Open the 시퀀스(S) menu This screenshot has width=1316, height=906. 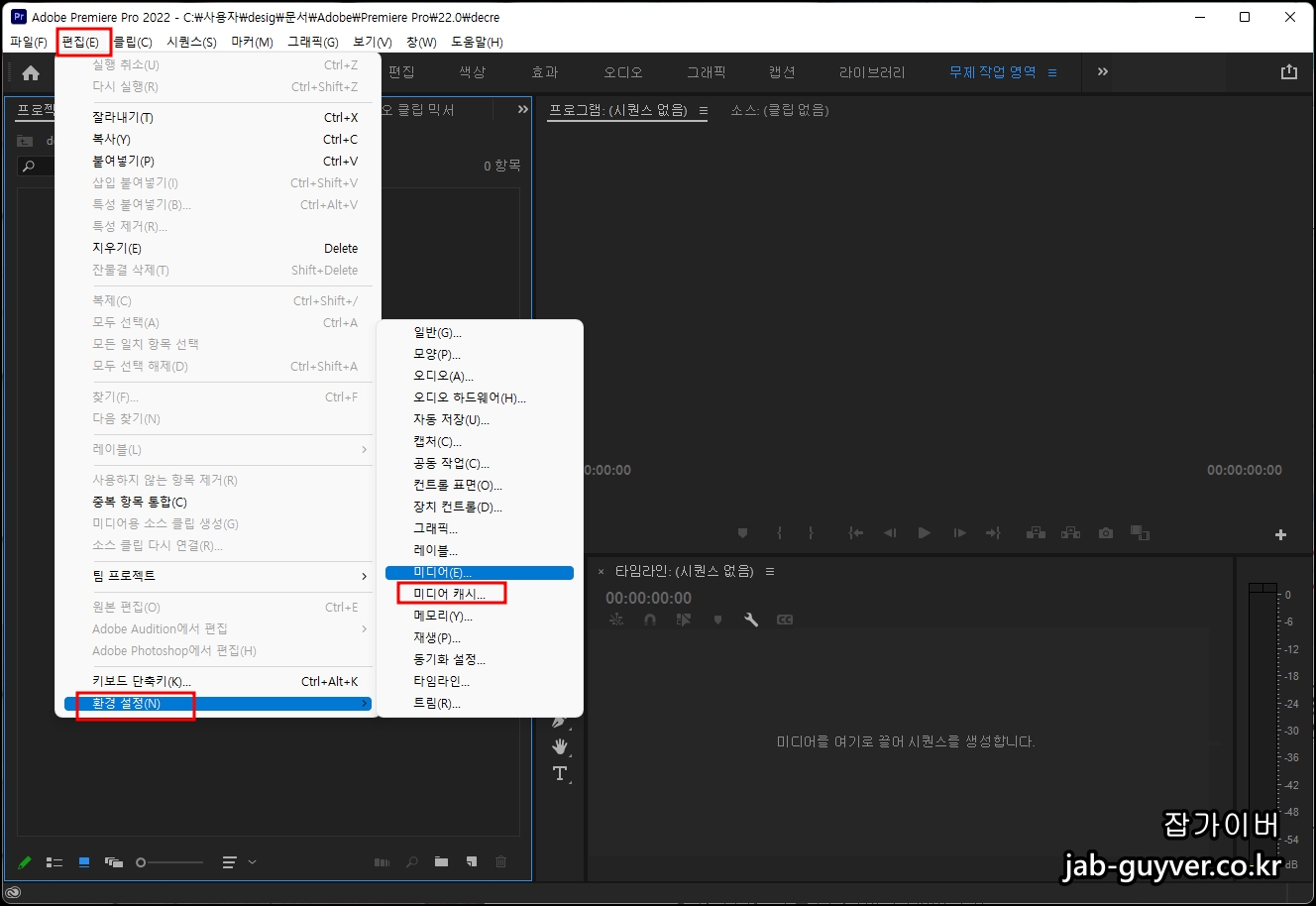tap(191, 42)
